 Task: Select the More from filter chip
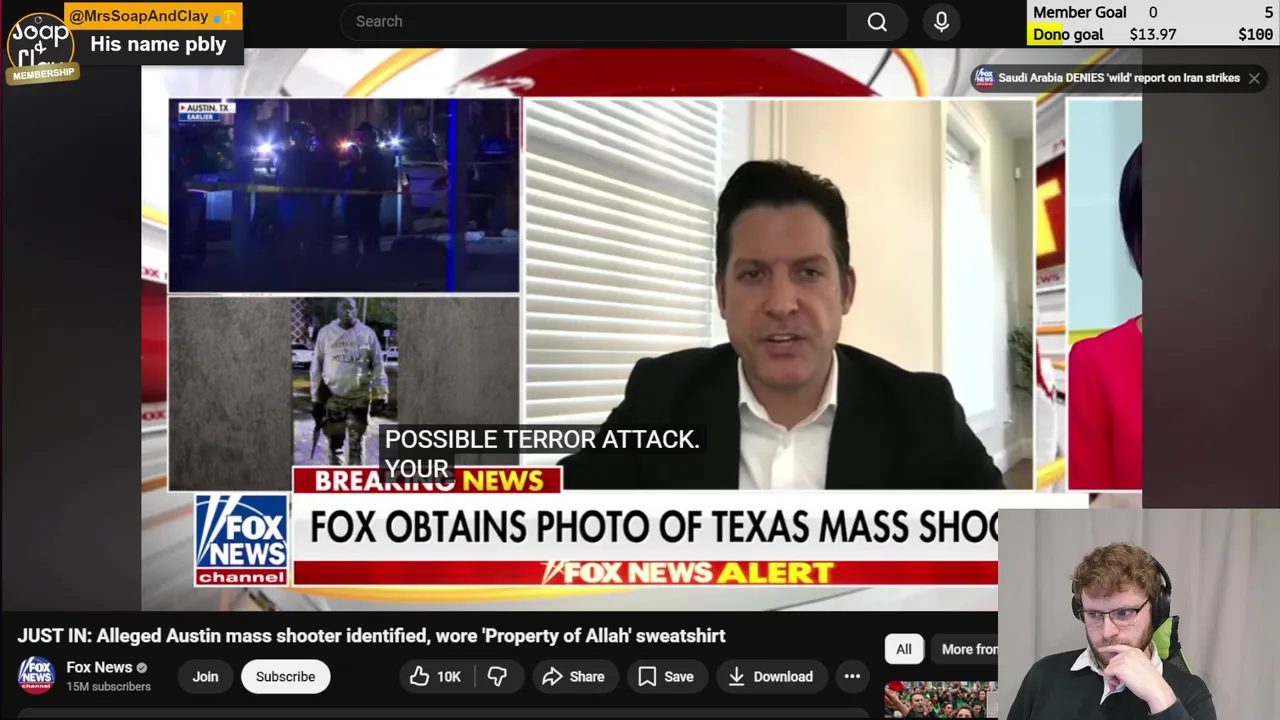[965, 649]
